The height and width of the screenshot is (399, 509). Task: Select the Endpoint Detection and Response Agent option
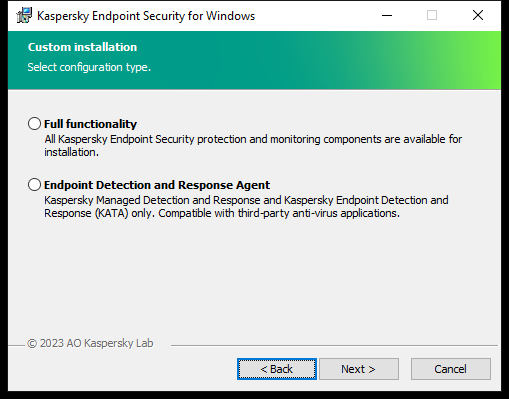pyautogui.click(x=34, y=185)
